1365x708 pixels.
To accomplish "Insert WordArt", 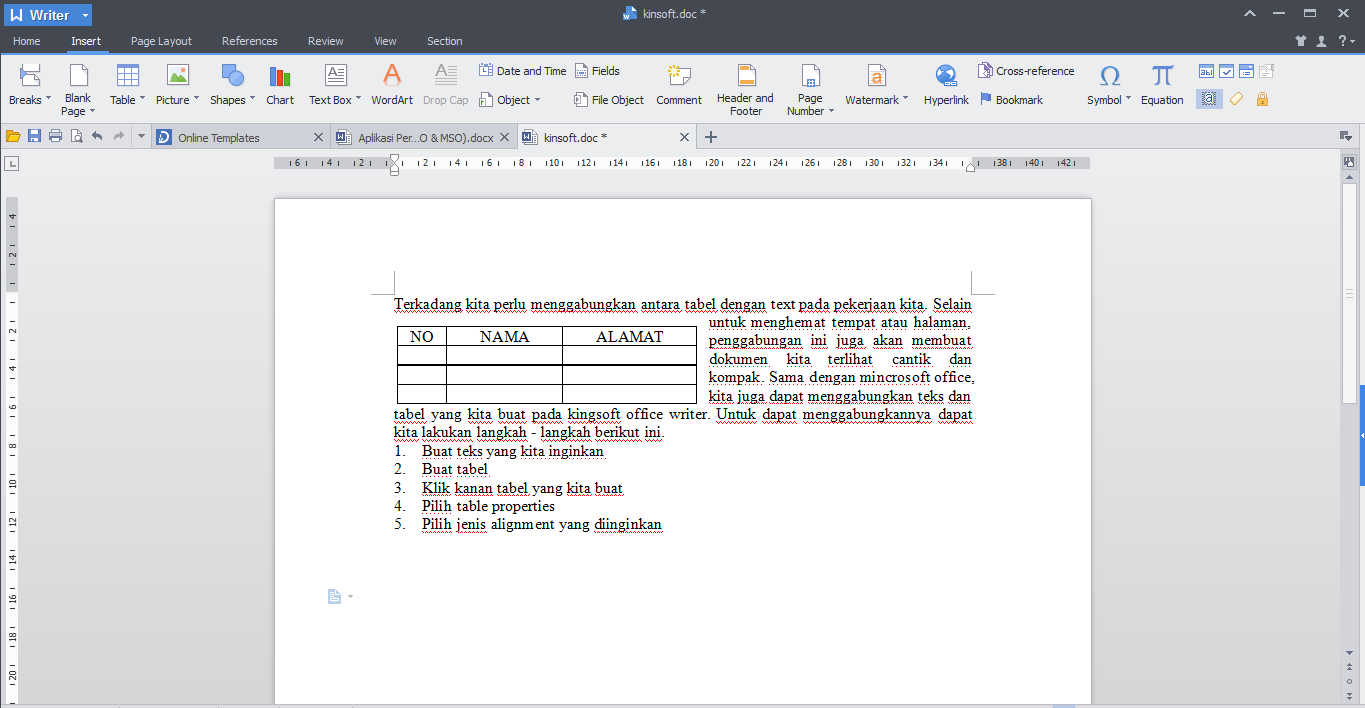I will click(391, 85).
